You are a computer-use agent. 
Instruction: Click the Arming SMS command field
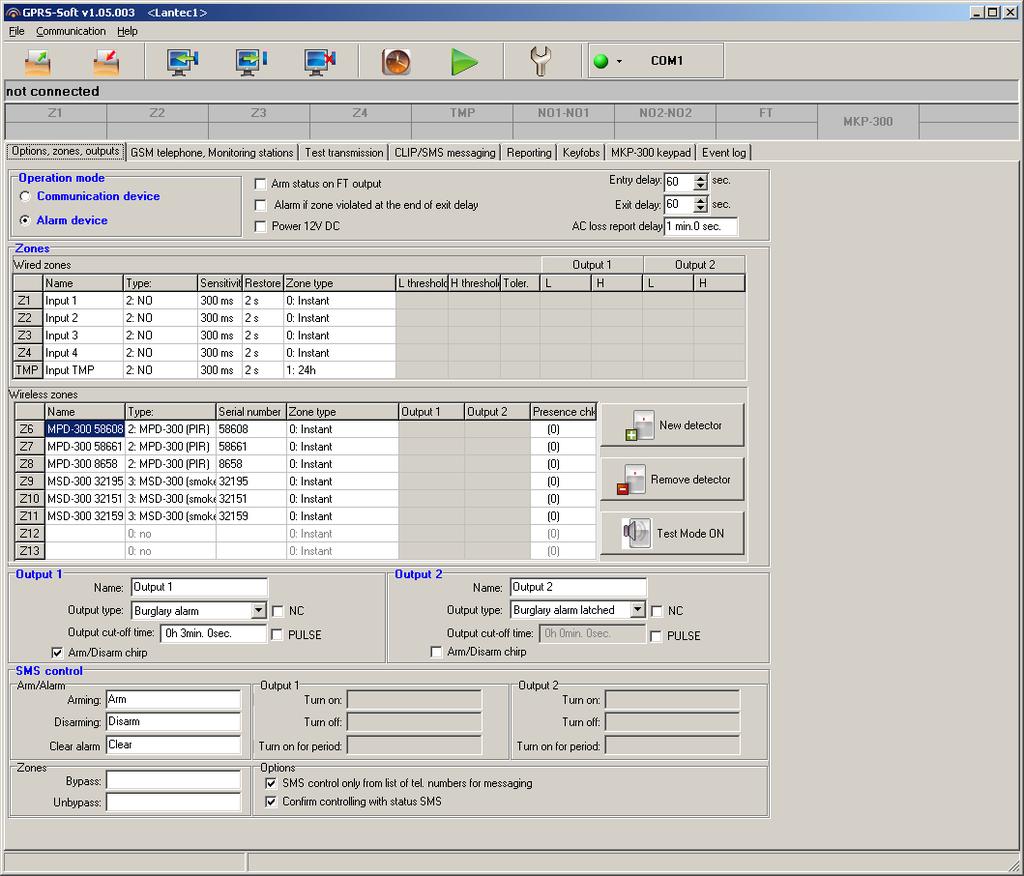173,700
